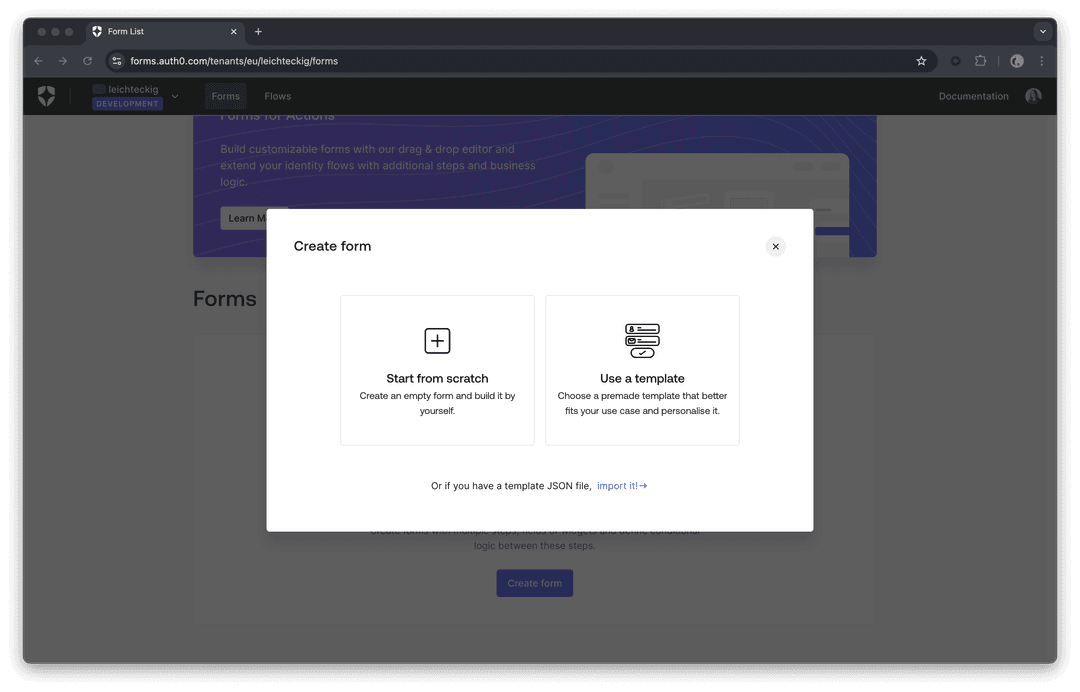
Task: Open the leichteckig tenant switcher chevron
Action: pyautogui.click(x=174, y=96)
